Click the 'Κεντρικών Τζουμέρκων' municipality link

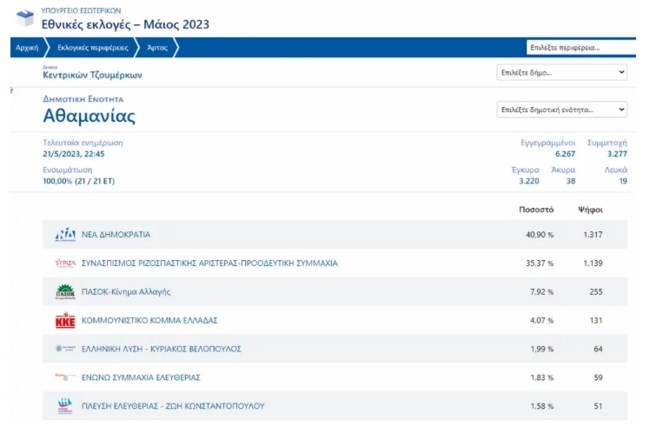92,75
